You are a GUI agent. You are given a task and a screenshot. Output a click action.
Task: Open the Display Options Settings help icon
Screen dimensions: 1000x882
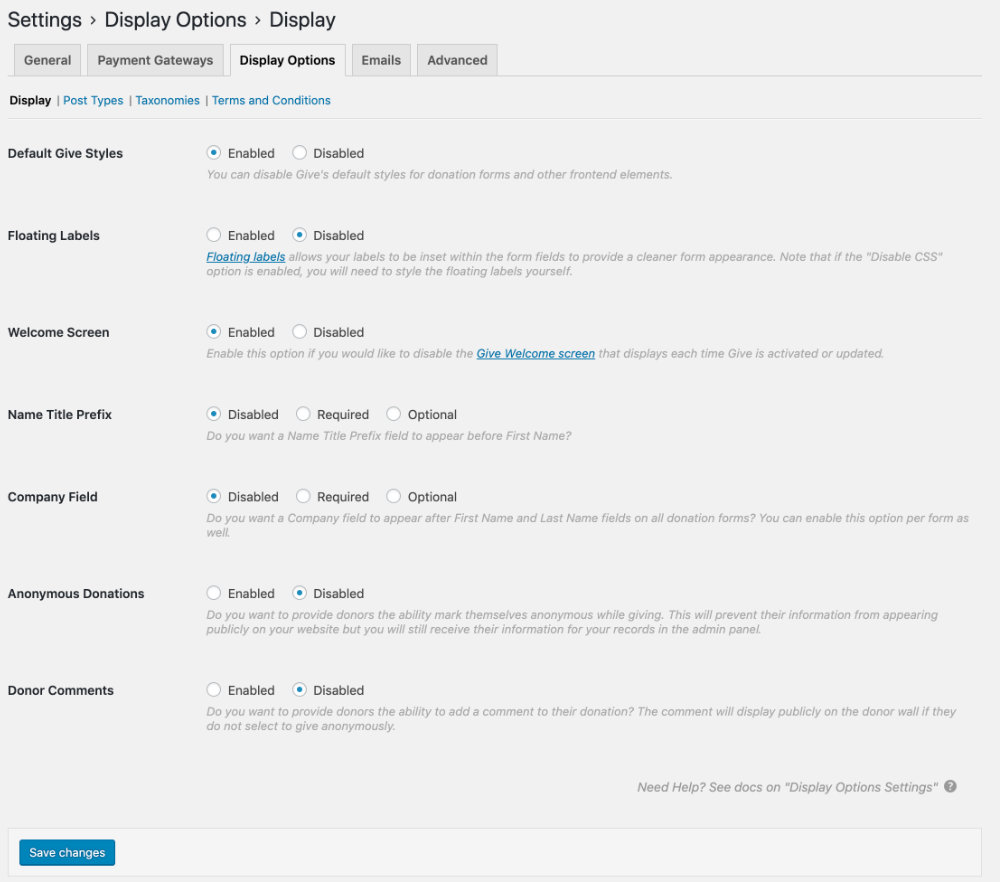950,786
